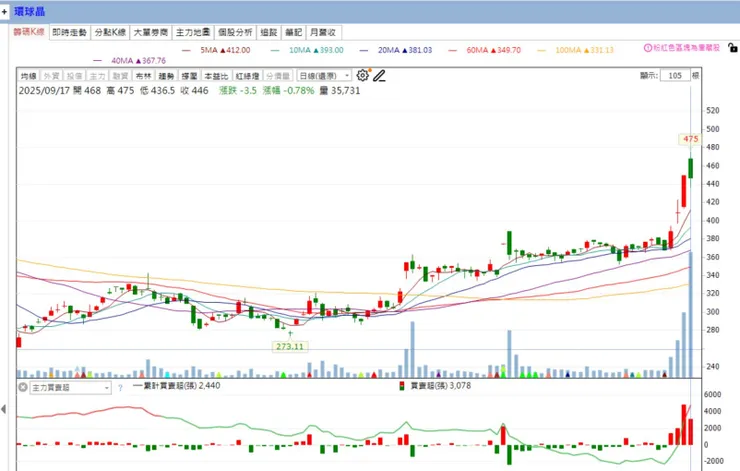Open the 日線(還原) period dropdown

point(324,76)
